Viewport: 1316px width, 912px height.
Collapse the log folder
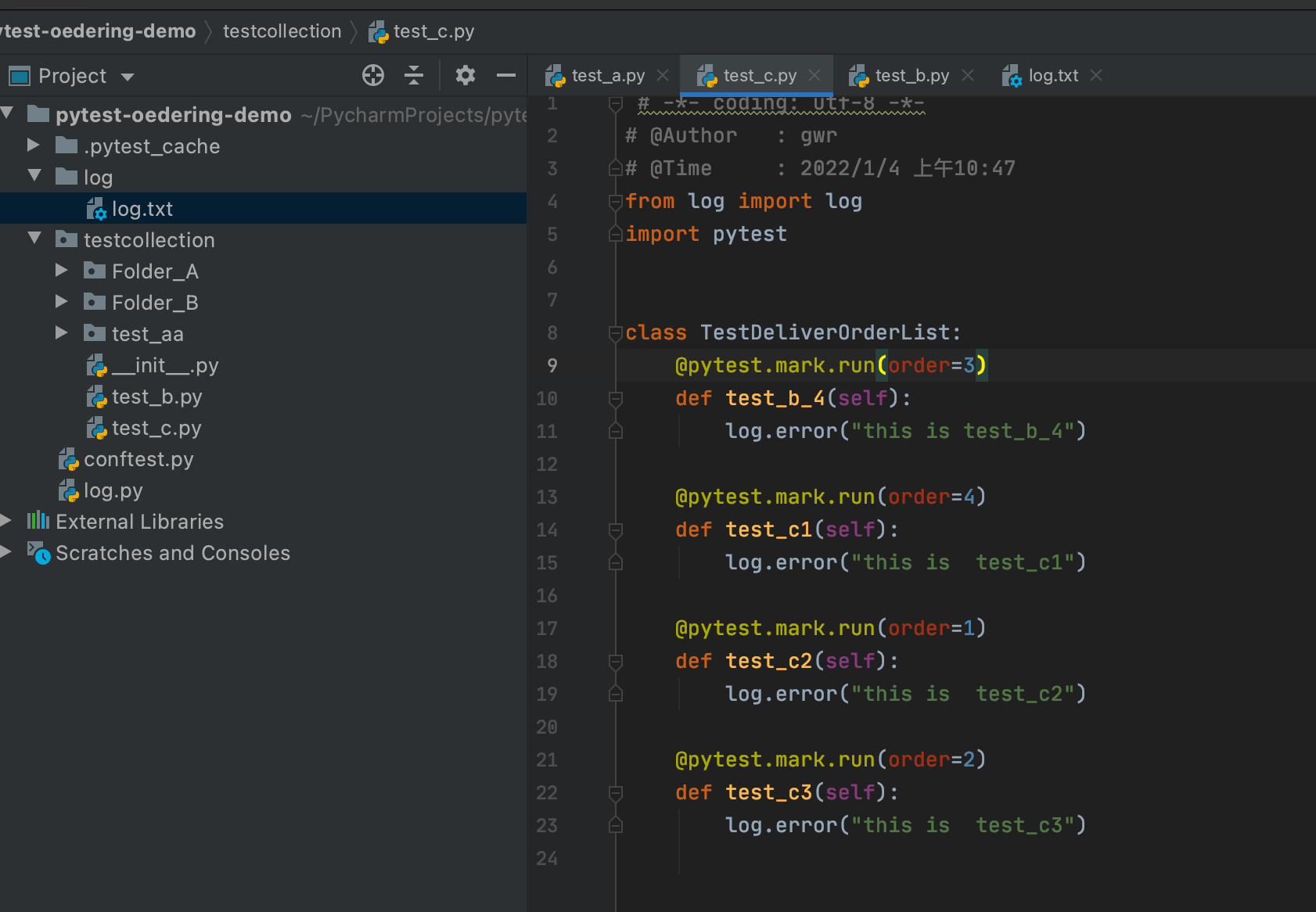(34, 176)
